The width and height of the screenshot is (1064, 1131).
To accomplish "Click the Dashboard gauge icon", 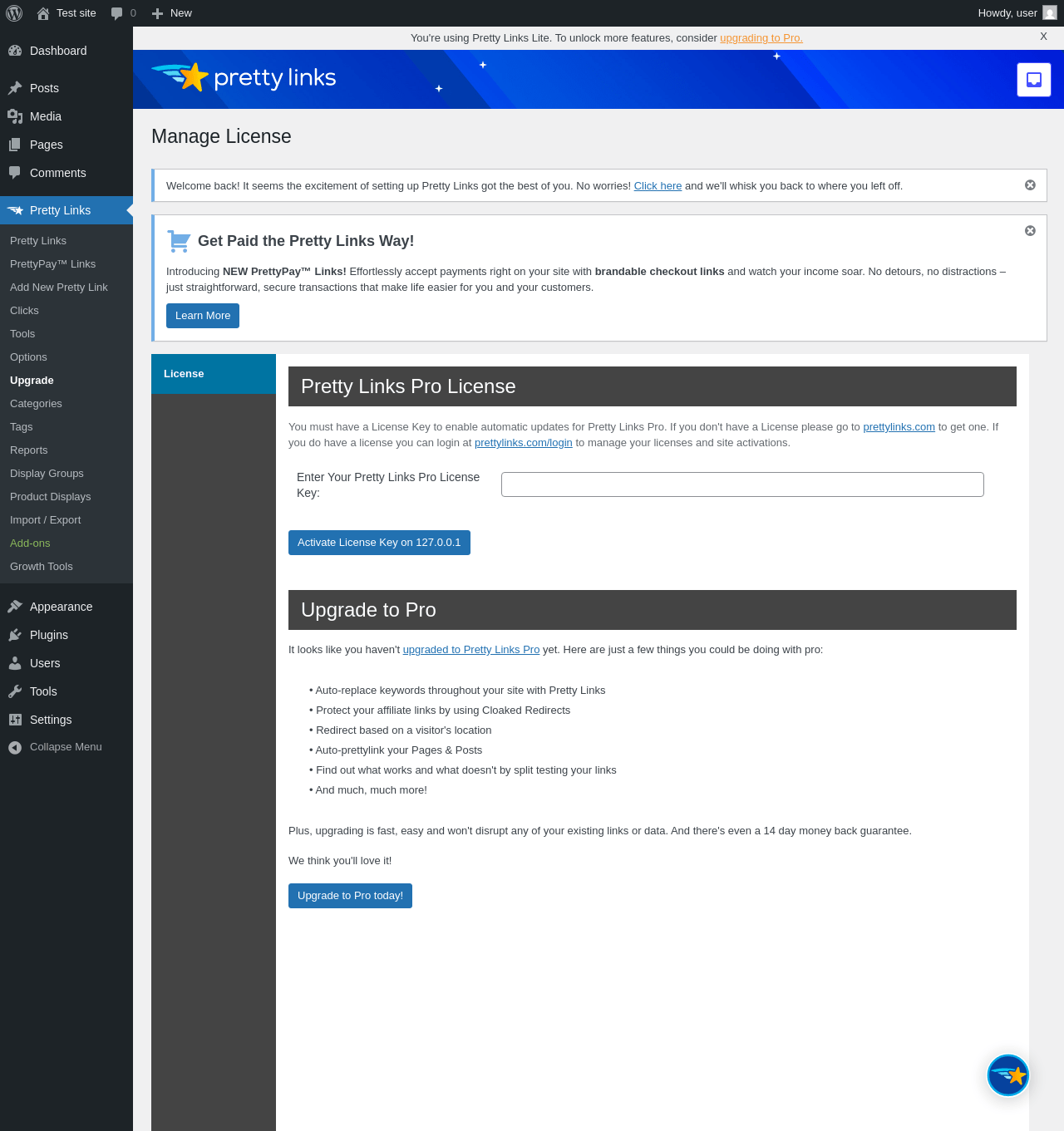I will (x=15, y=51).
